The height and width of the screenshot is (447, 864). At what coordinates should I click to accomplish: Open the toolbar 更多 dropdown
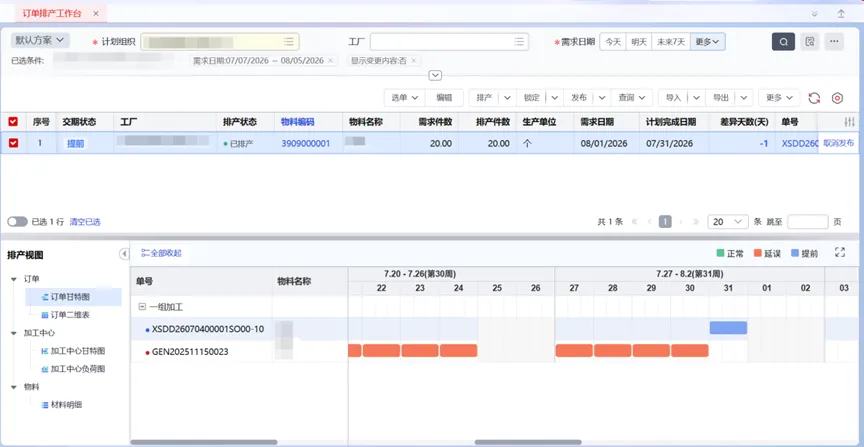point(779,98)
